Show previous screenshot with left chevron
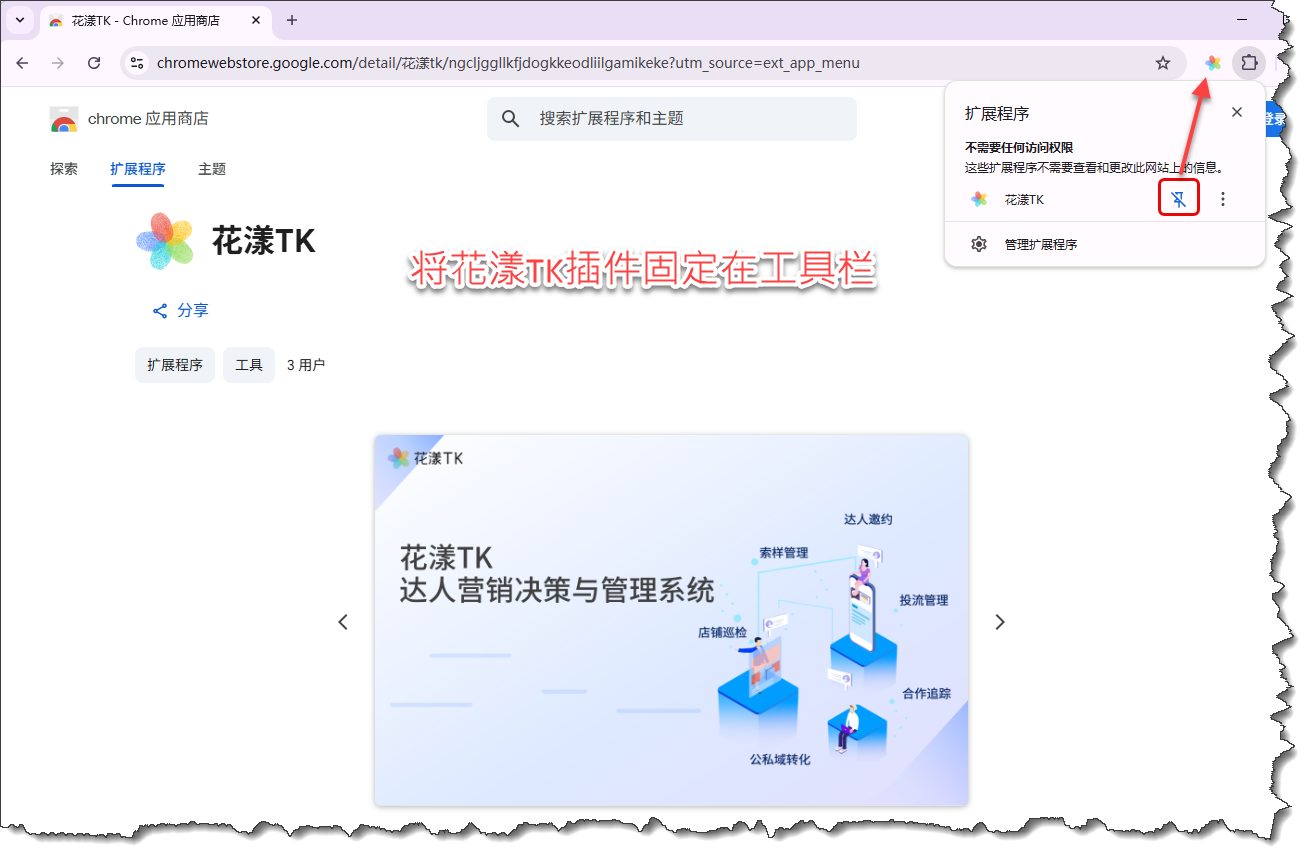The width and height of the screenshot is (1316, 862). [343, 622]
